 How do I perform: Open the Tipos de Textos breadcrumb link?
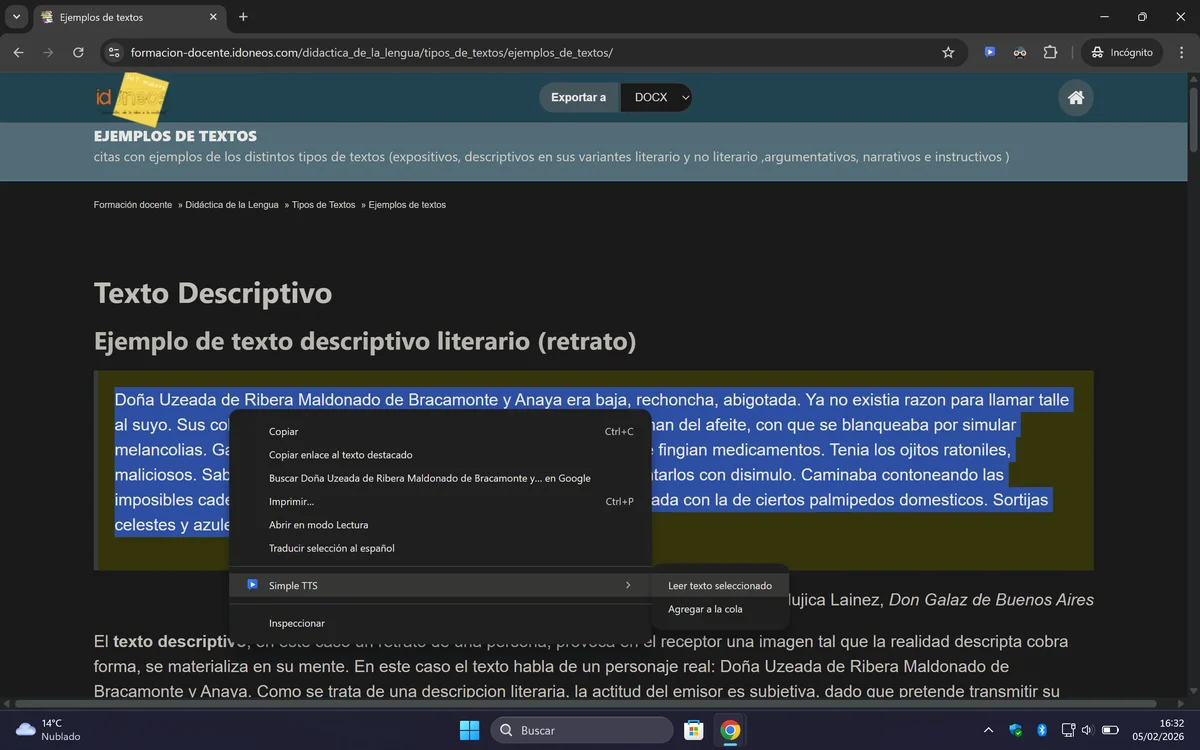coord(323,204)
